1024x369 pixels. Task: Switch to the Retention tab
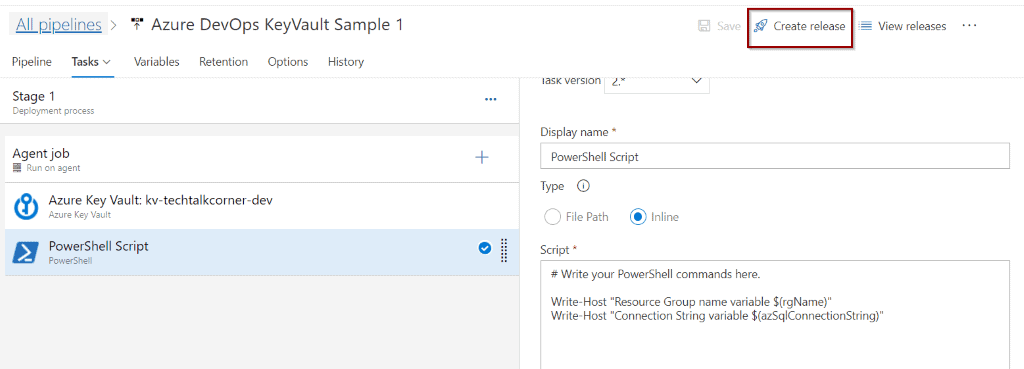point(223,62)
